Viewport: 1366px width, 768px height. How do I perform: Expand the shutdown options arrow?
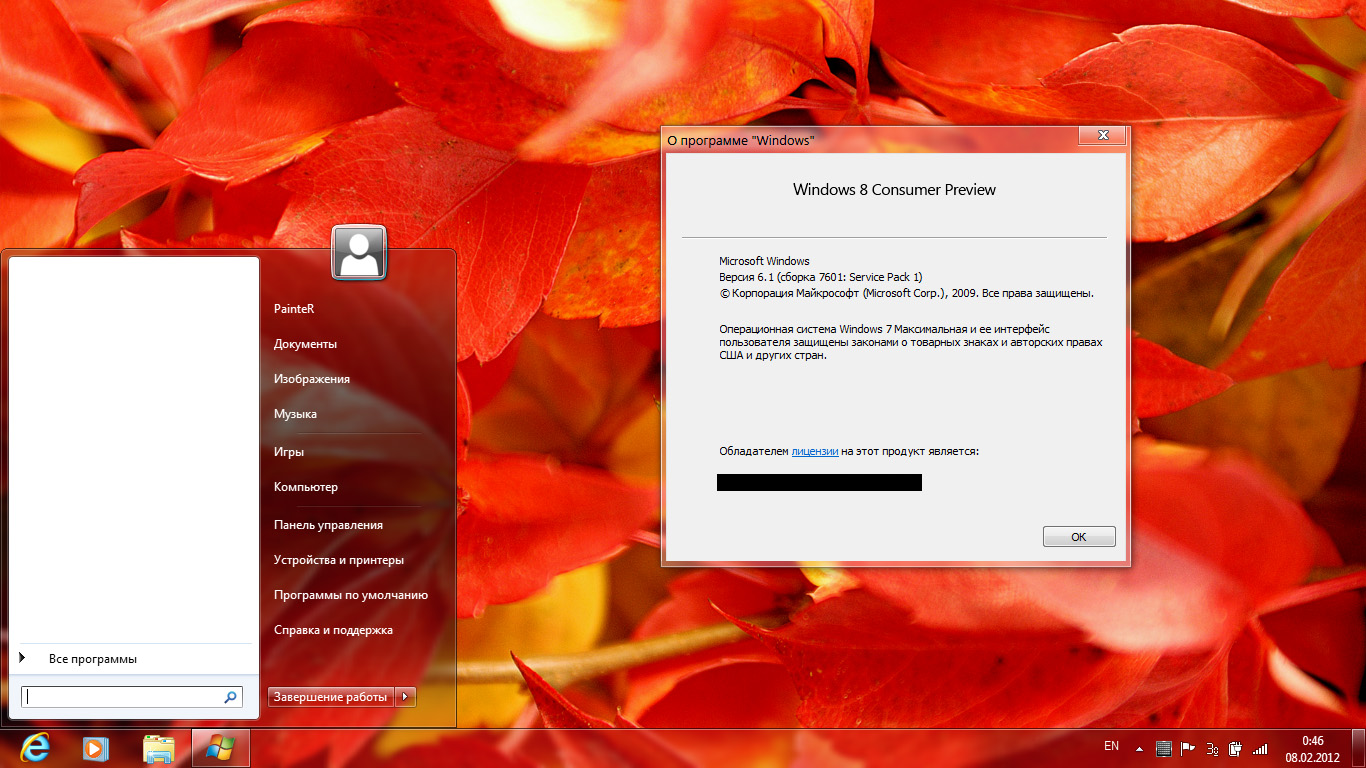click(405, 697)
